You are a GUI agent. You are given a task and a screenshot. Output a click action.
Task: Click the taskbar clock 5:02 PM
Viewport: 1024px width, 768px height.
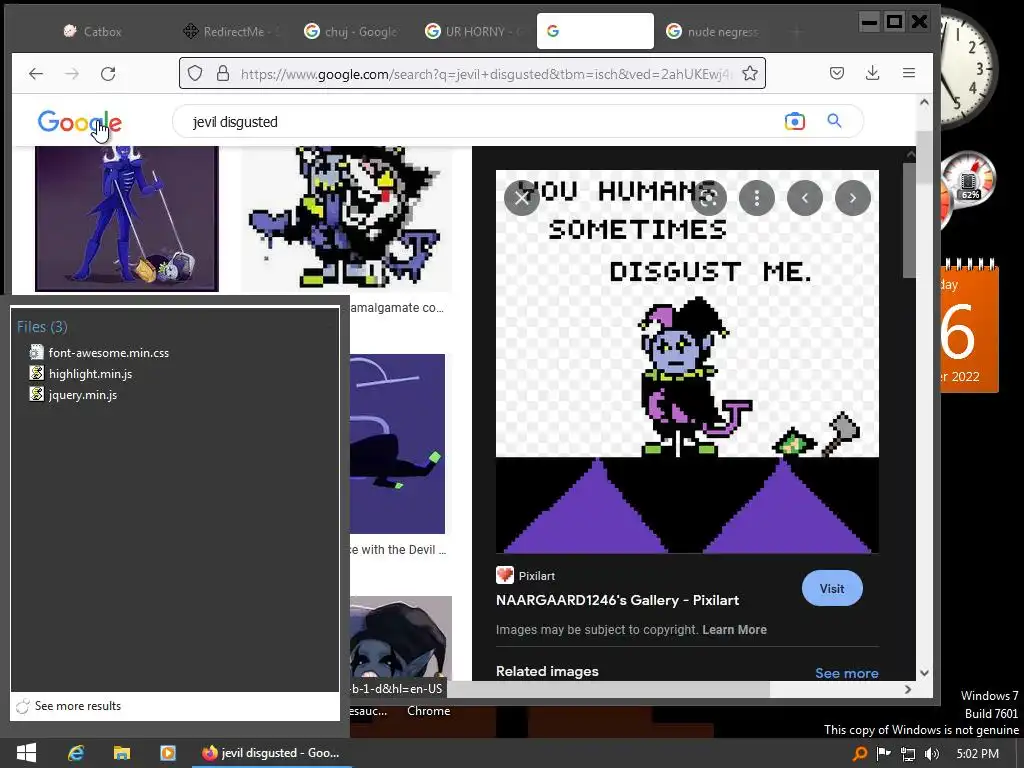click(x=977, y=754)
